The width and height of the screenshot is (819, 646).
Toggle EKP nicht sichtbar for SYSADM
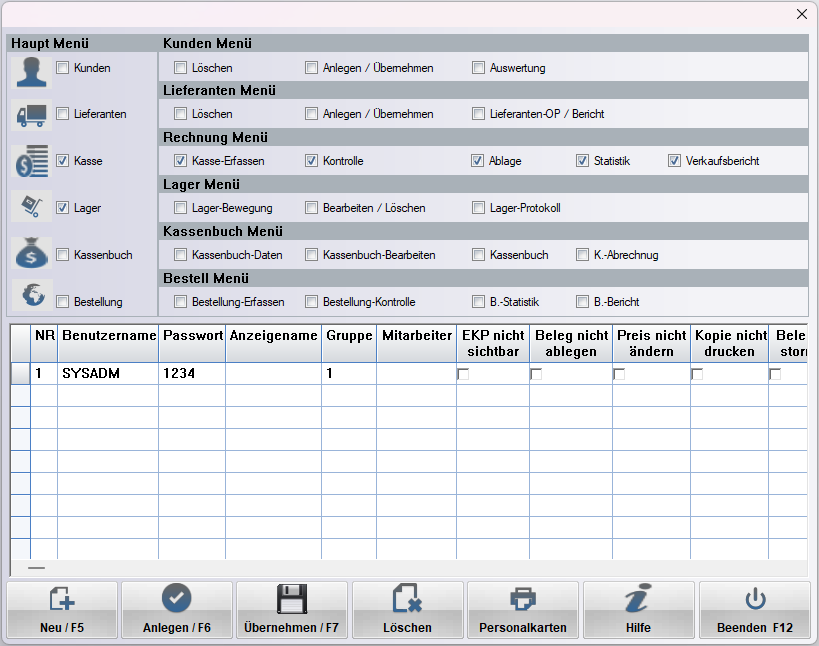click(x=463, y=374)
